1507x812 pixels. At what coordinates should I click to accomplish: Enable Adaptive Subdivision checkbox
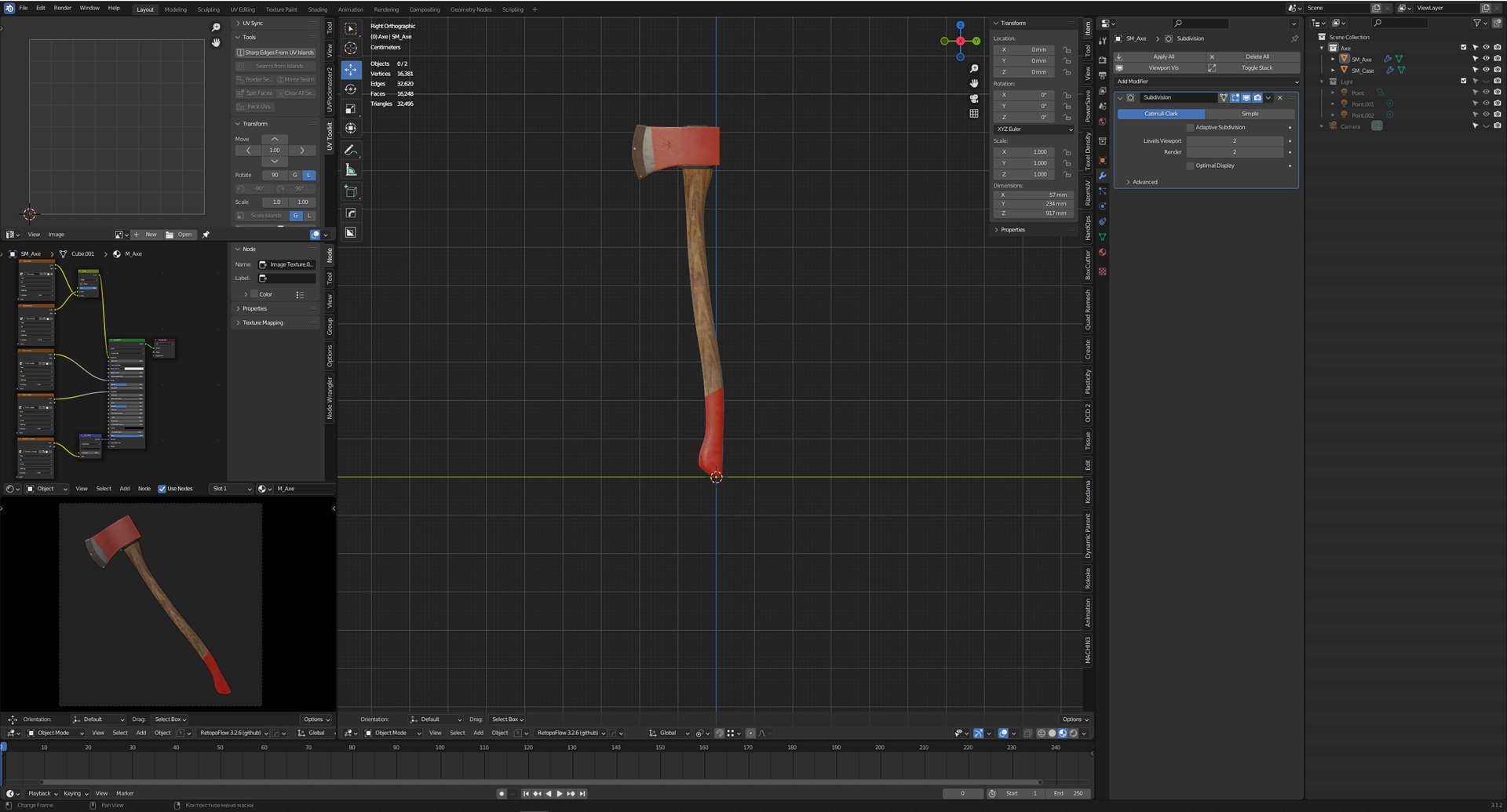click(x=1190, y=128)
